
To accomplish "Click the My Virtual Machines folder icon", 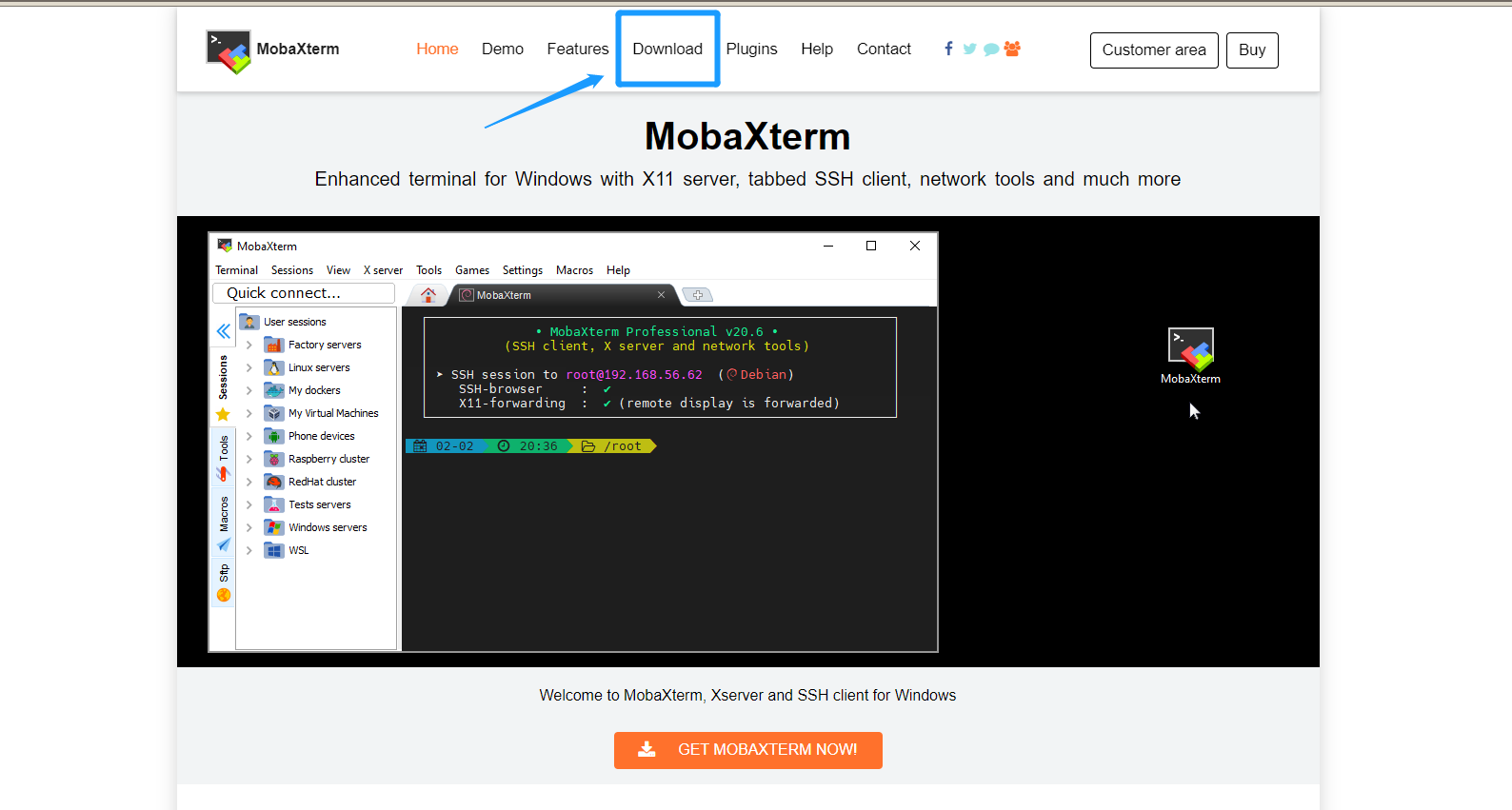I will point(274,413).
